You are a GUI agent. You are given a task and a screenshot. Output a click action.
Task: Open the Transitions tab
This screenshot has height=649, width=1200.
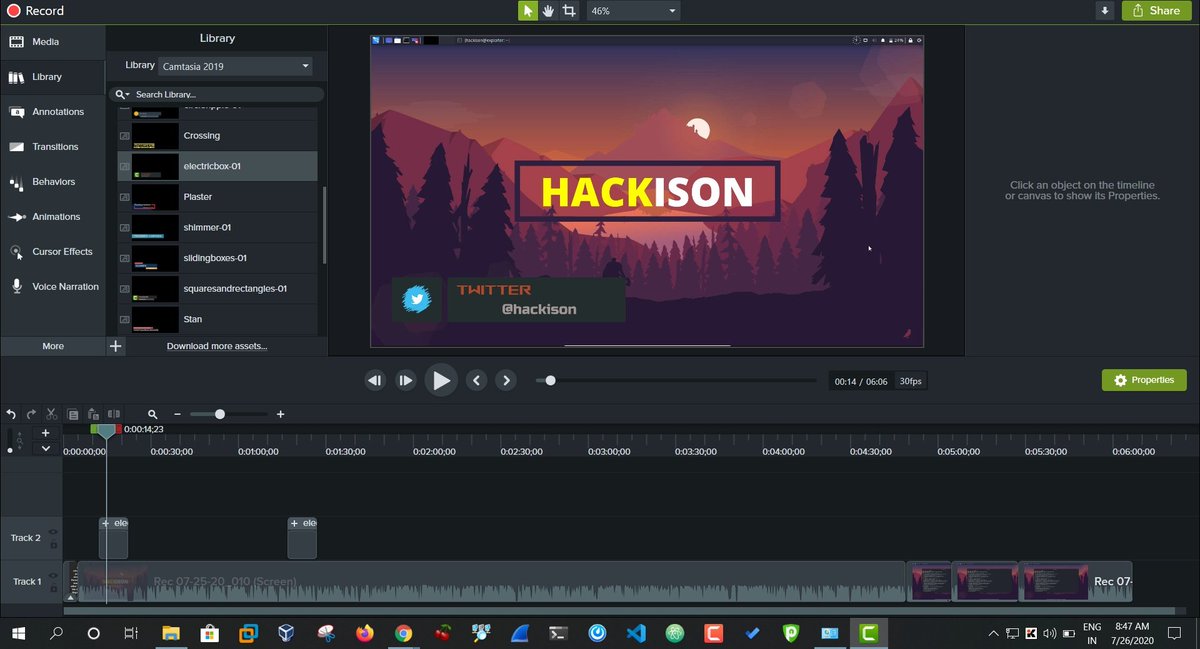[52, 147]
